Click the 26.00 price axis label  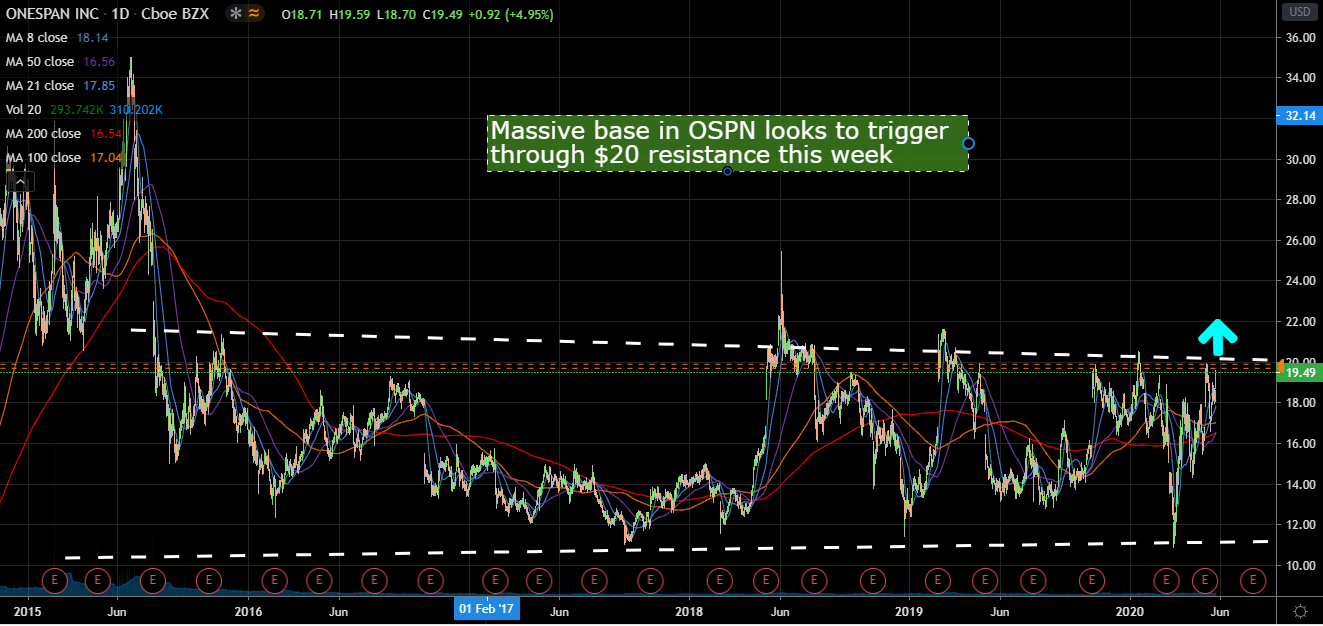tap(1299, 241)
